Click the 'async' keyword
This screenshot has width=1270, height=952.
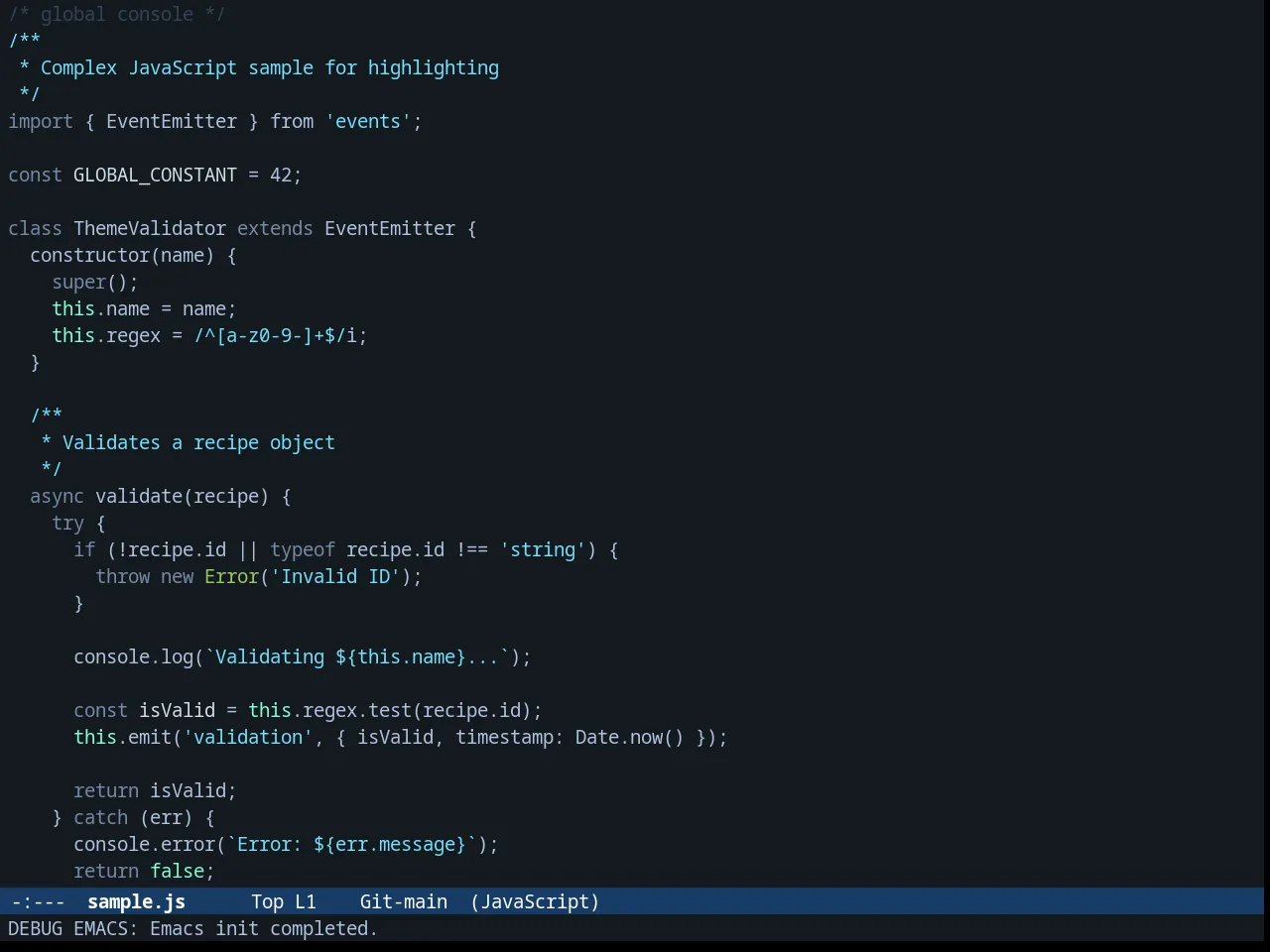[57, 496]
